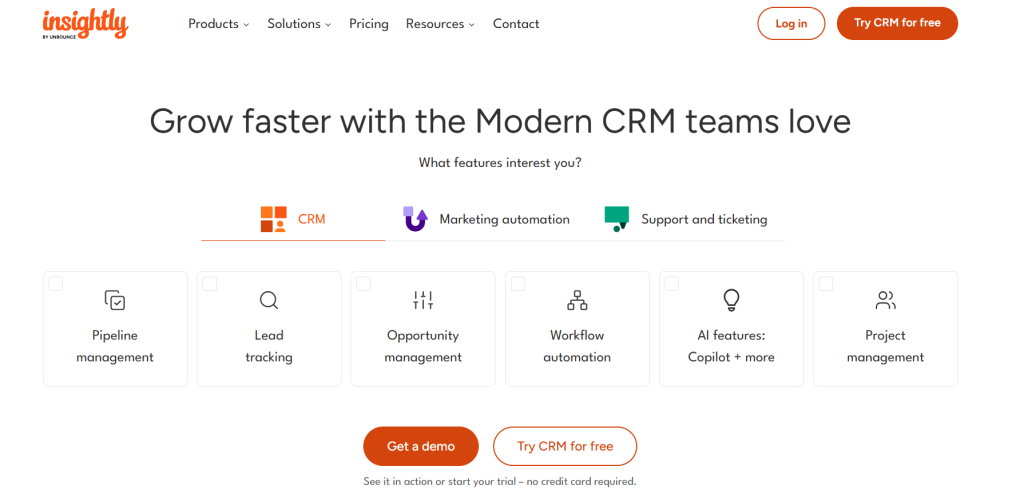This screenshot has width=1024, height=494.
Task: Click the Pipeline management checklist icon
Action: click(x=115, y=299)
